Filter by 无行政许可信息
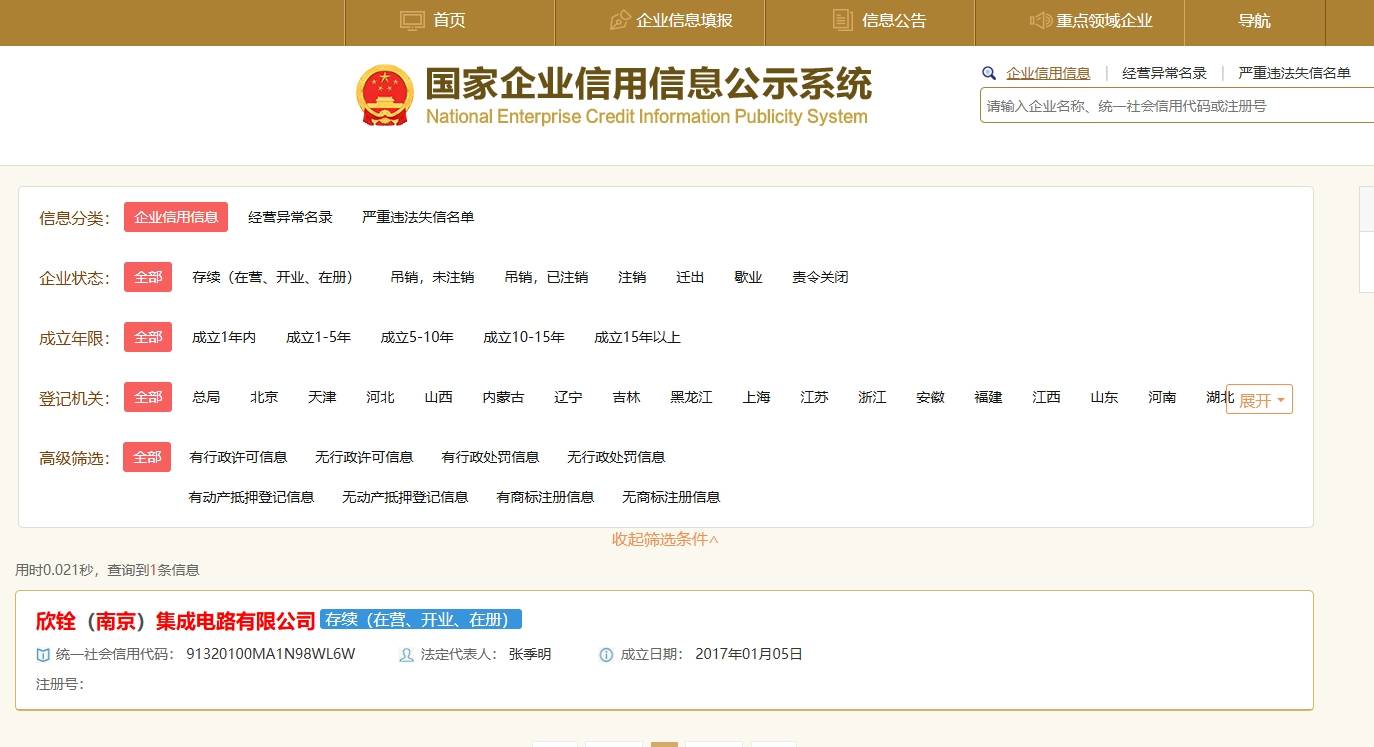Screen dimensions: 1374x747 [x=364, y=457]
